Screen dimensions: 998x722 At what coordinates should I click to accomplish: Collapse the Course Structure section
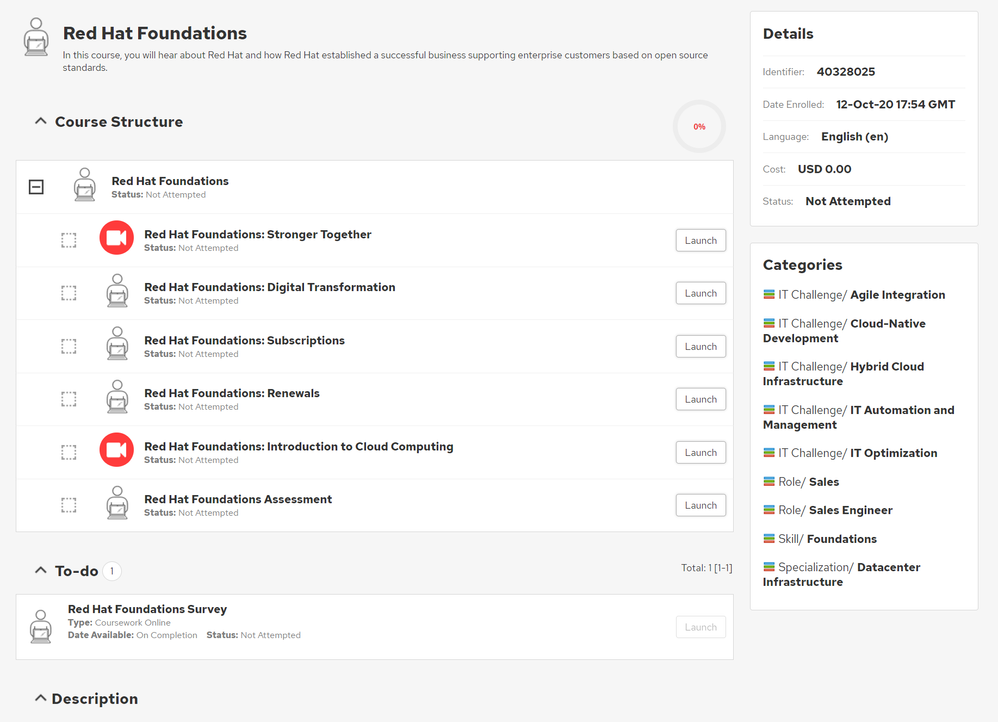click(x=41, y=122)
